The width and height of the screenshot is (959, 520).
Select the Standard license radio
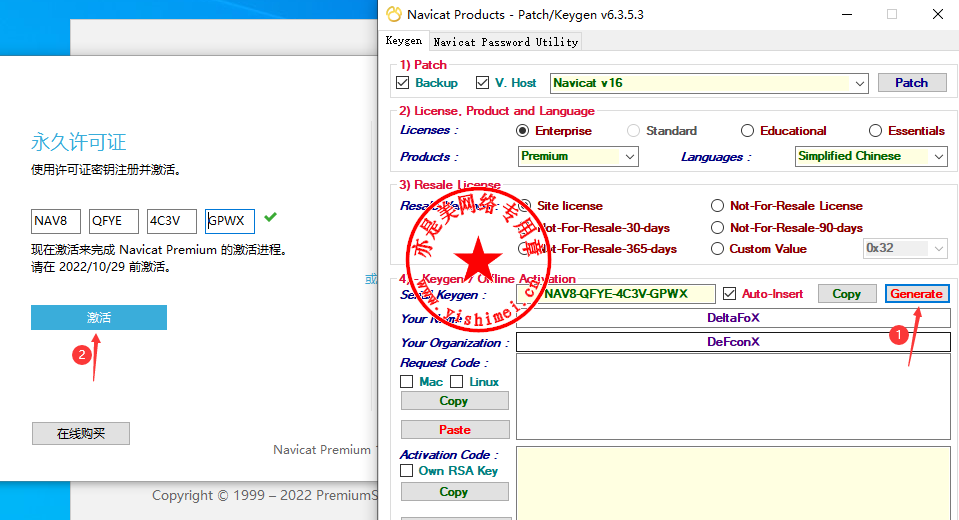(x=634, y=131)
